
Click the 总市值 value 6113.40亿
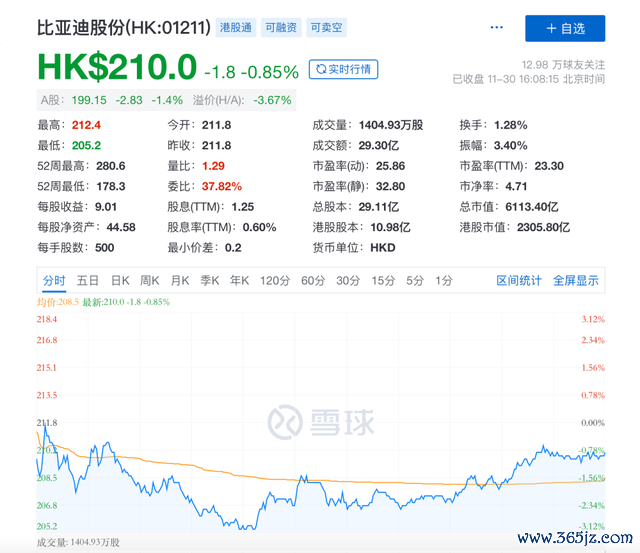pyautogui.click(x=531, y=207)
